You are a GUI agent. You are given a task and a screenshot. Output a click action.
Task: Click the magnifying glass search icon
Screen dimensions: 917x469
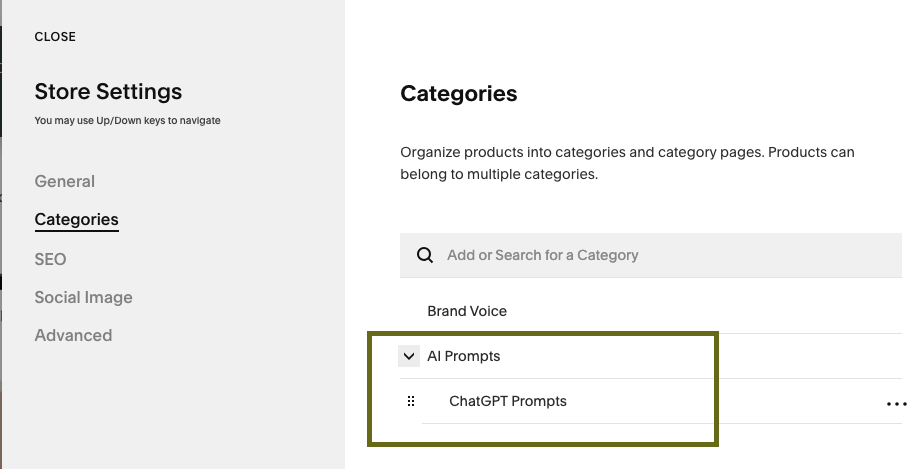pos(425,255)
